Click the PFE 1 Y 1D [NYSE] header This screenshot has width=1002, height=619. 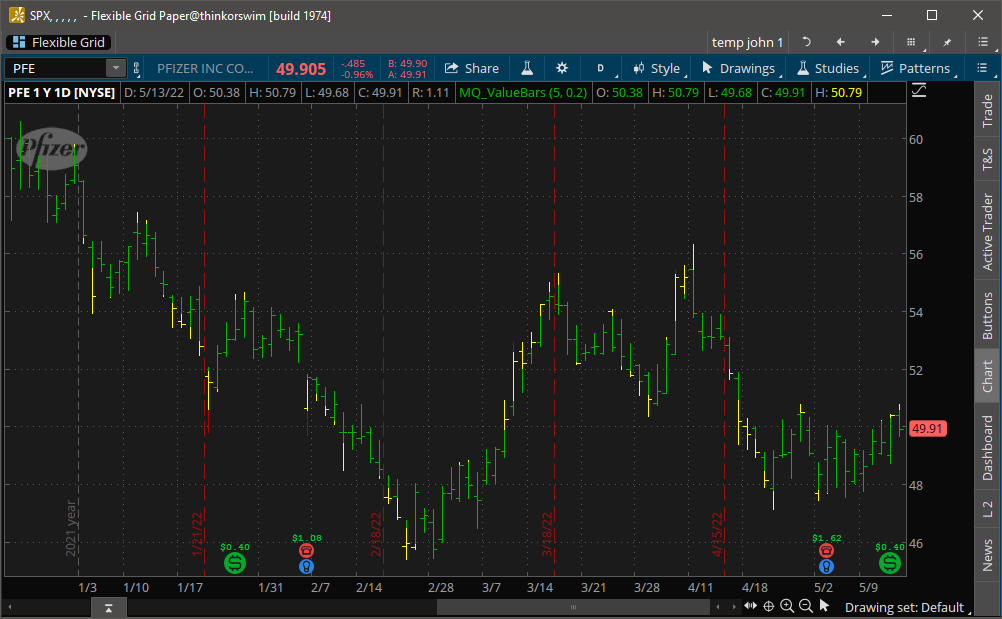[x=61, y=93]
